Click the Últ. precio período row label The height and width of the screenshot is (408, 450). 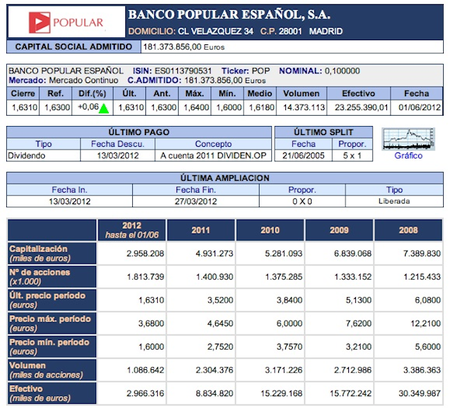tap(52, 300)
